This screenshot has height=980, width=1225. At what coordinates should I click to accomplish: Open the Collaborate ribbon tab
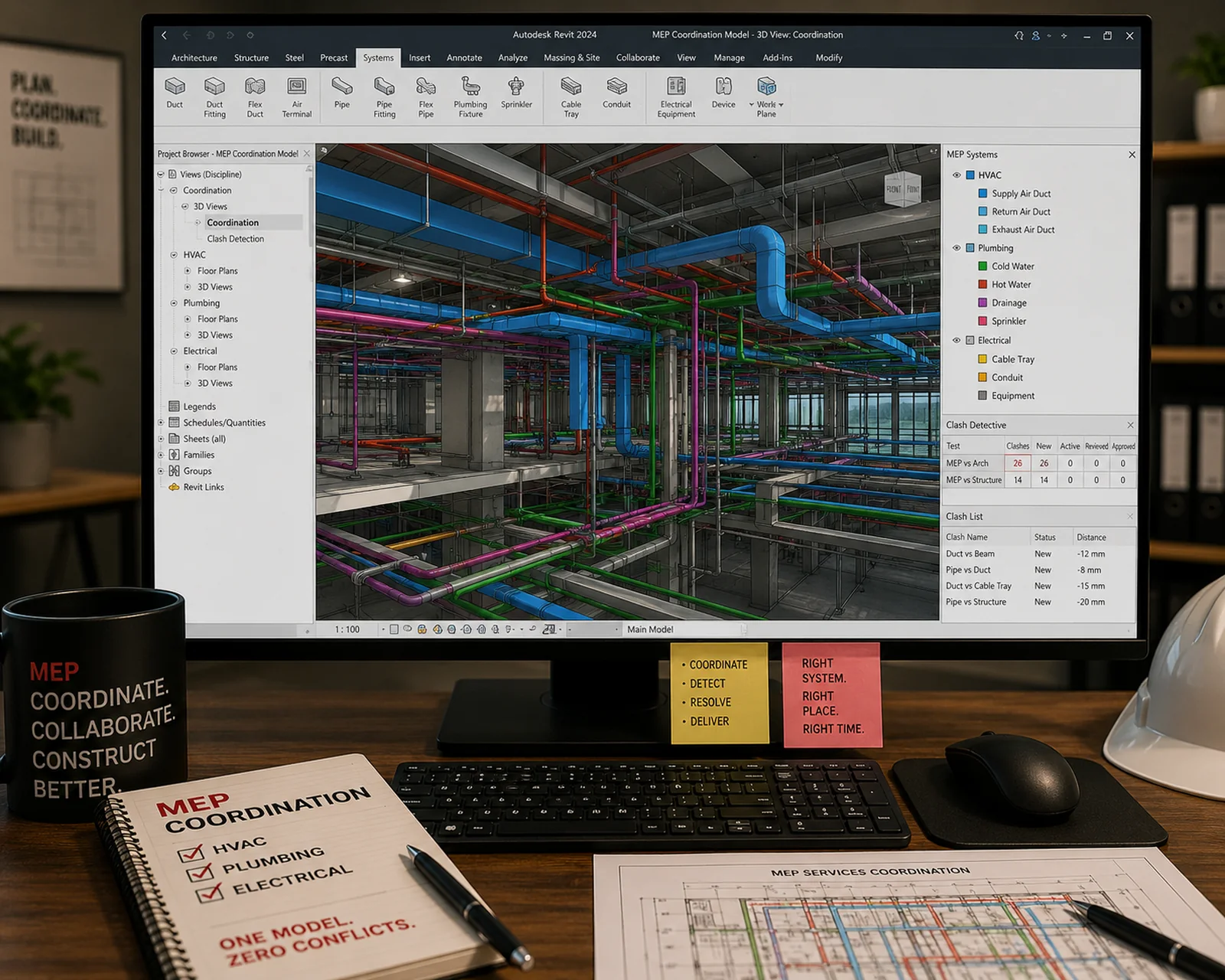click(638, 58)
